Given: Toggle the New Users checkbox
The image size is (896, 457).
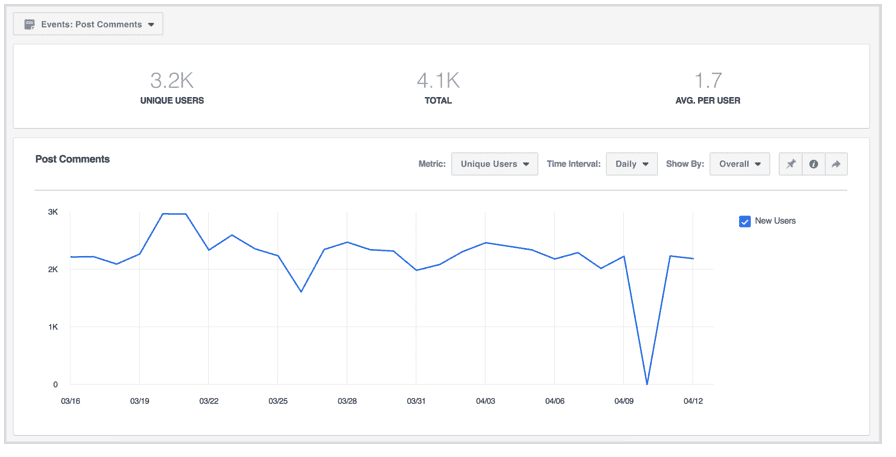Looking at the screenshot, I should 745,221.
